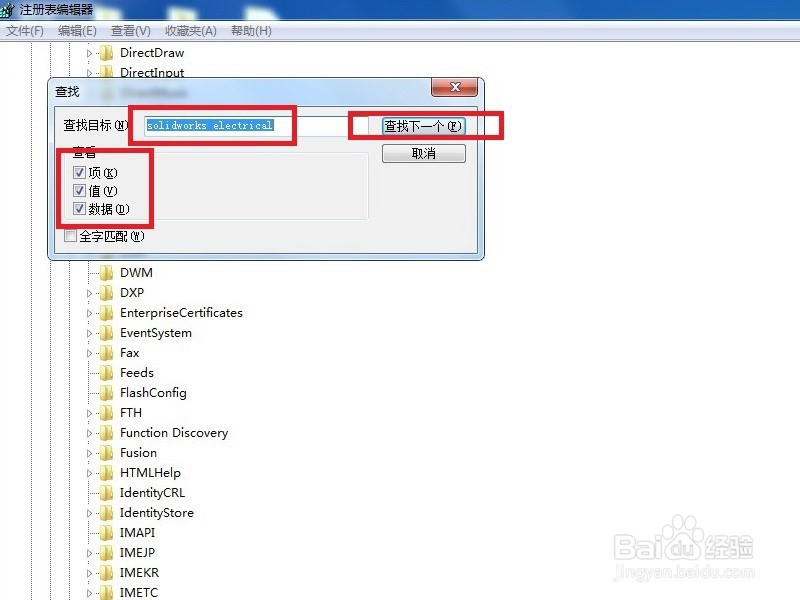The width and height of the screenshot is (800, 600).
Task: Select the HTMLHelp tree entry
Action: 150,473
